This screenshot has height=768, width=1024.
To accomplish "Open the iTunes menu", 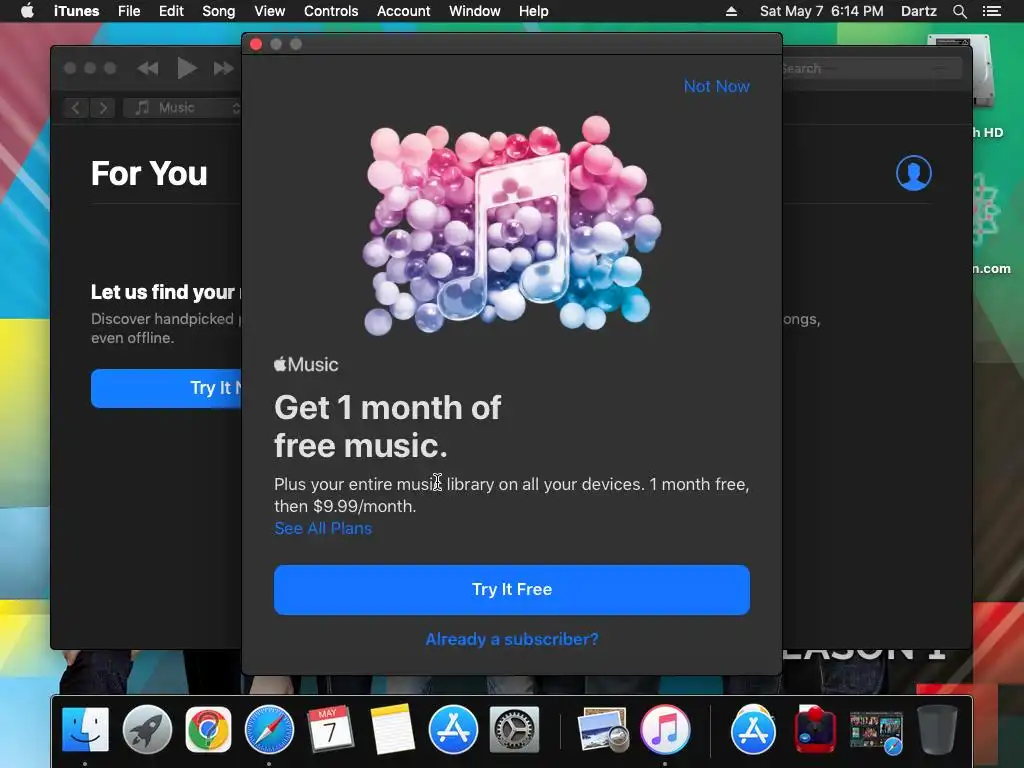I will click(76, 11).
